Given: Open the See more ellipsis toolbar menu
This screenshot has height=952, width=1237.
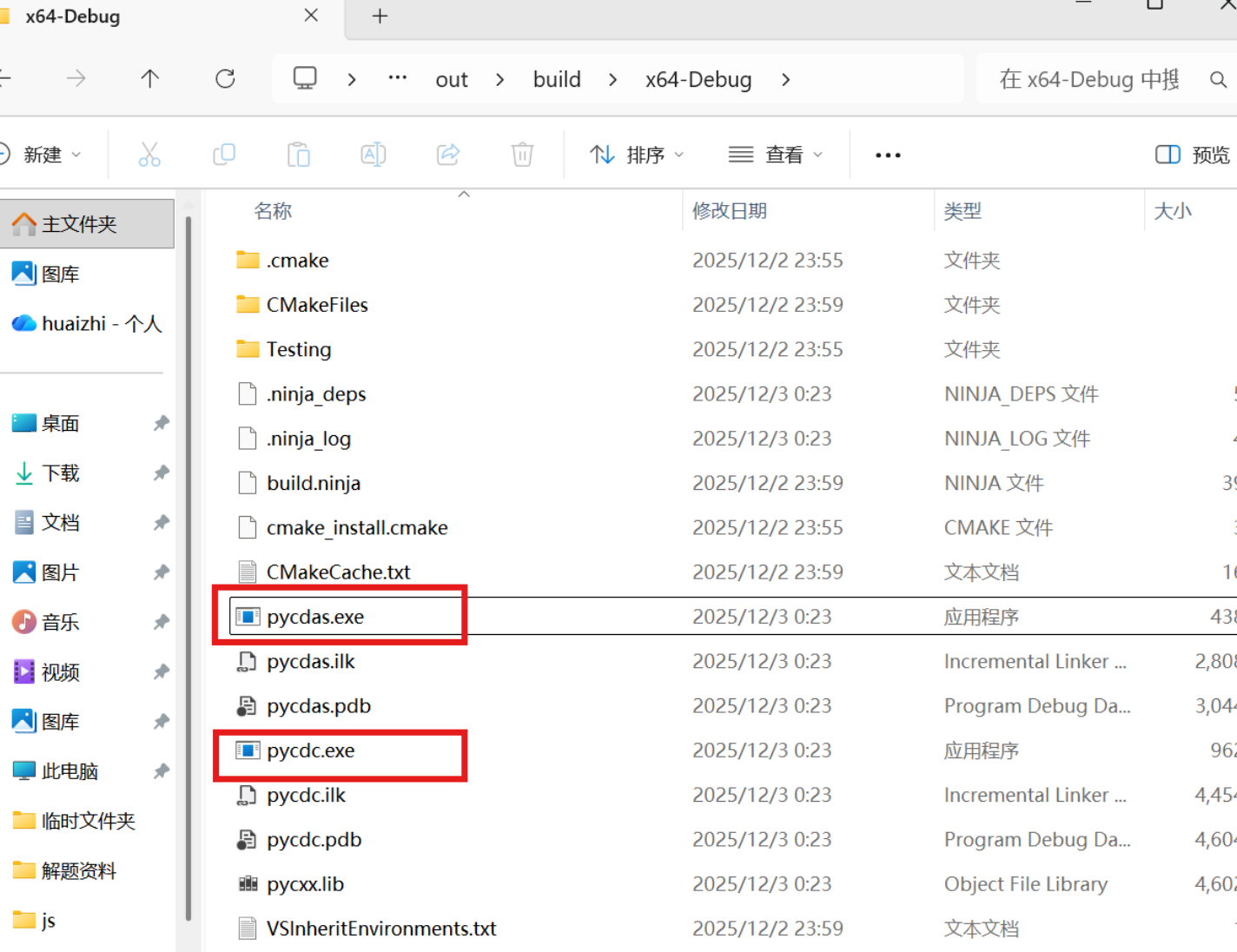Looking at the screenshot, I should click(x=887, y=154).
